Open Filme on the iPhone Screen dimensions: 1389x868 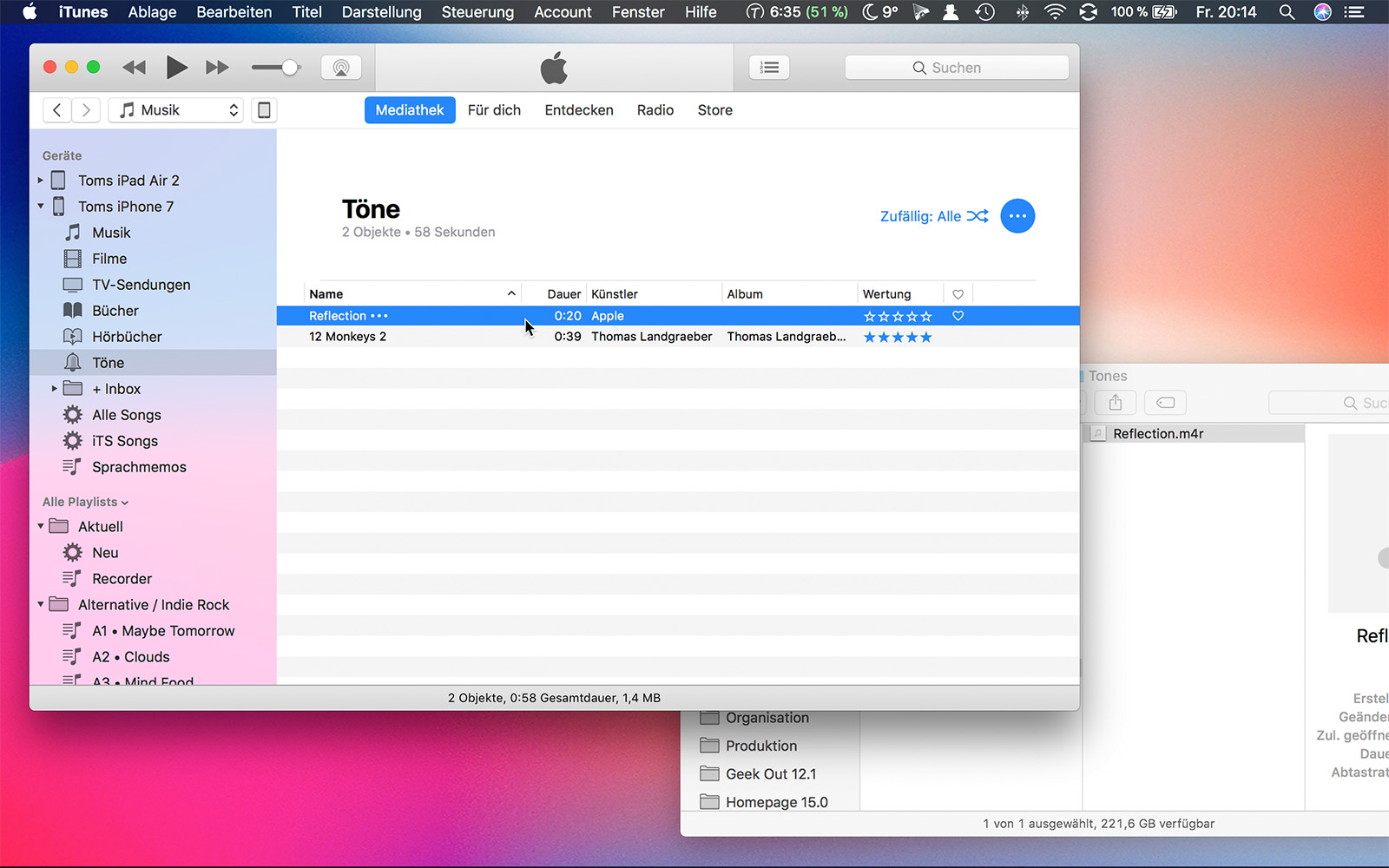coord(109,259)
